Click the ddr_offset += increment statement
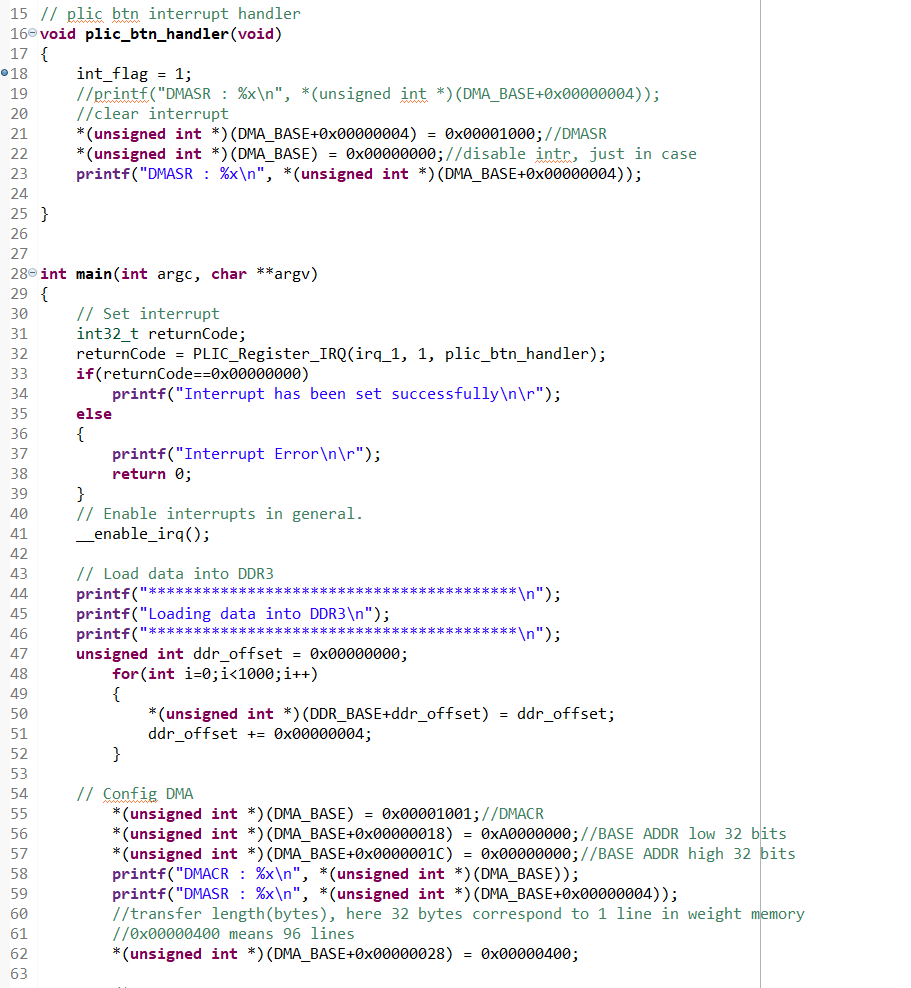 coord(260,734)
